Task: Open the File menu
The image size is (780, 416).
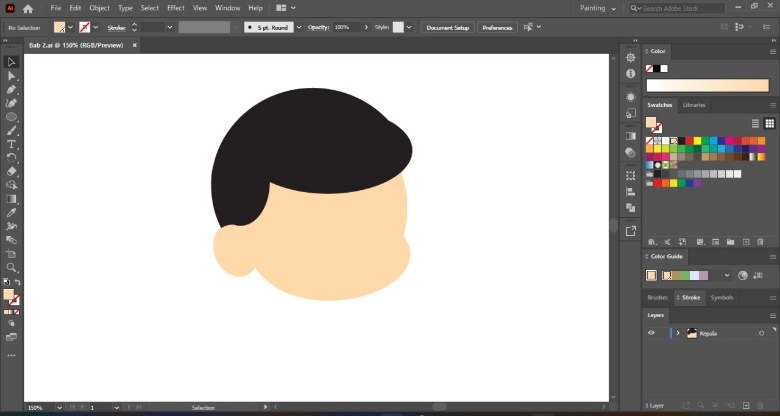Action: click(x=56, y=8)
